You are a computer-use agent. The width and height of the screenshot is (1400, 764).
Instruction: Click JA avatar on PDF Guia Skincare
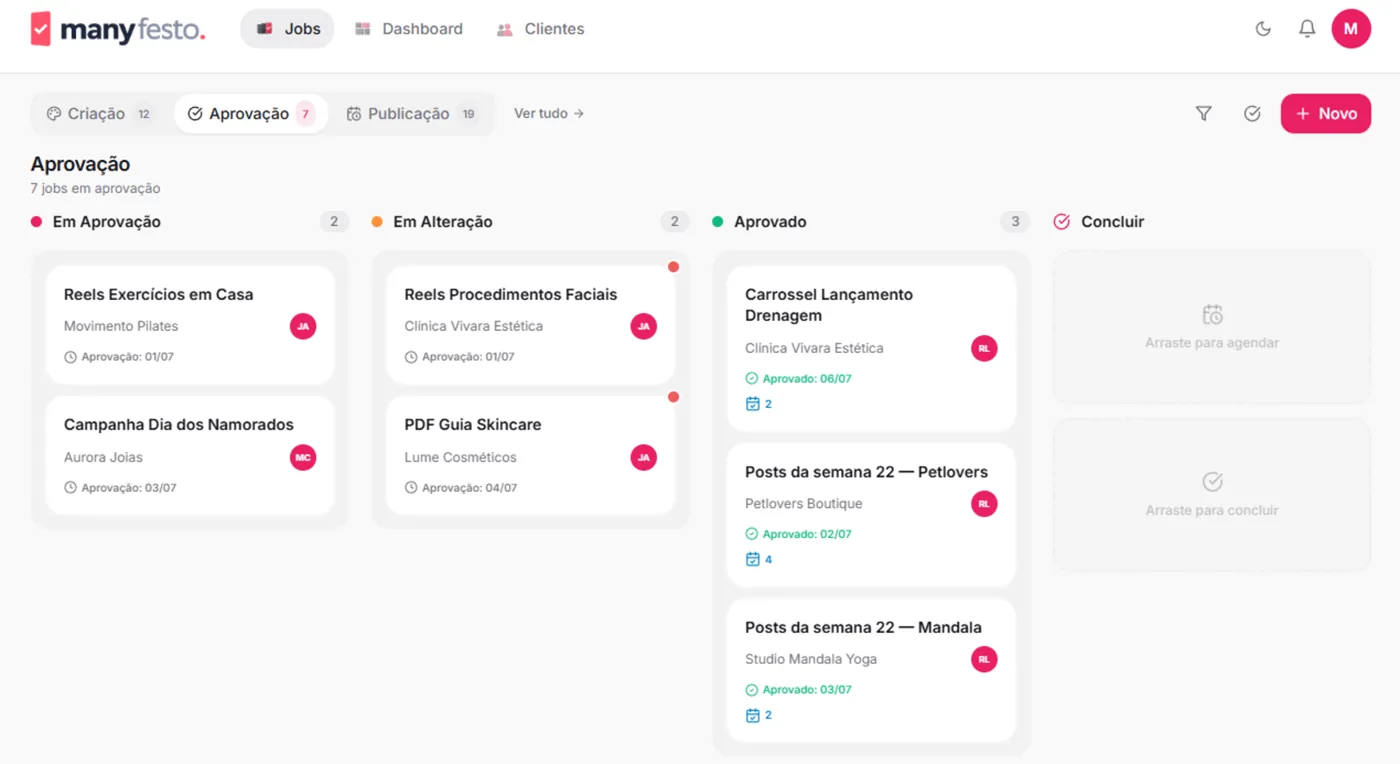[x=644, y=457]
